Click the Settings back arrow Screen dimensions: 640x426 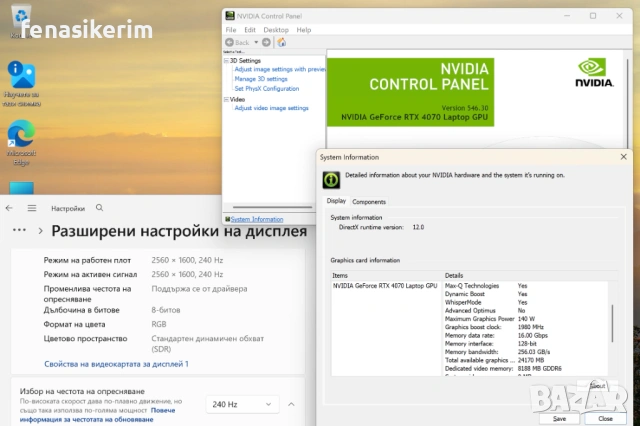(x=9, y=208)
